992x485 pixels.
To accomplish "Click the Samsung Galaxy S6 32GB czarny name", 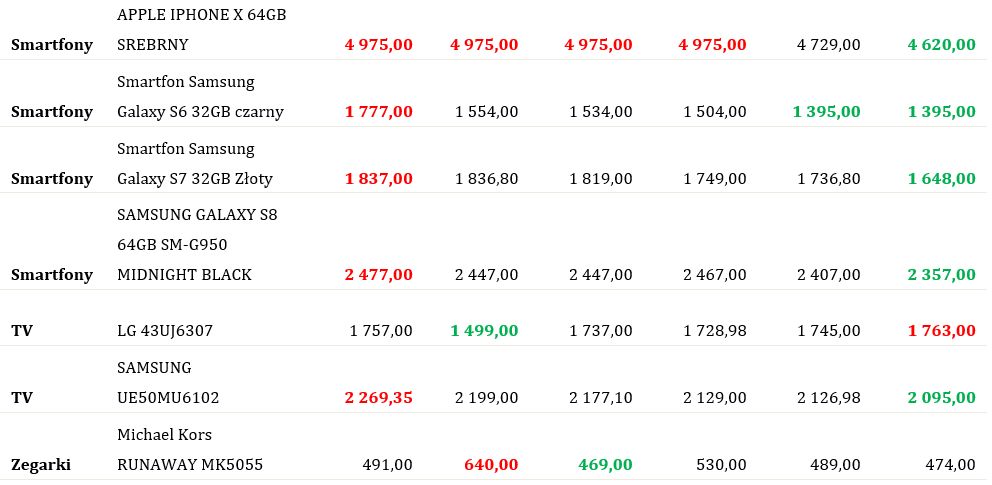I will coord(200,97).
